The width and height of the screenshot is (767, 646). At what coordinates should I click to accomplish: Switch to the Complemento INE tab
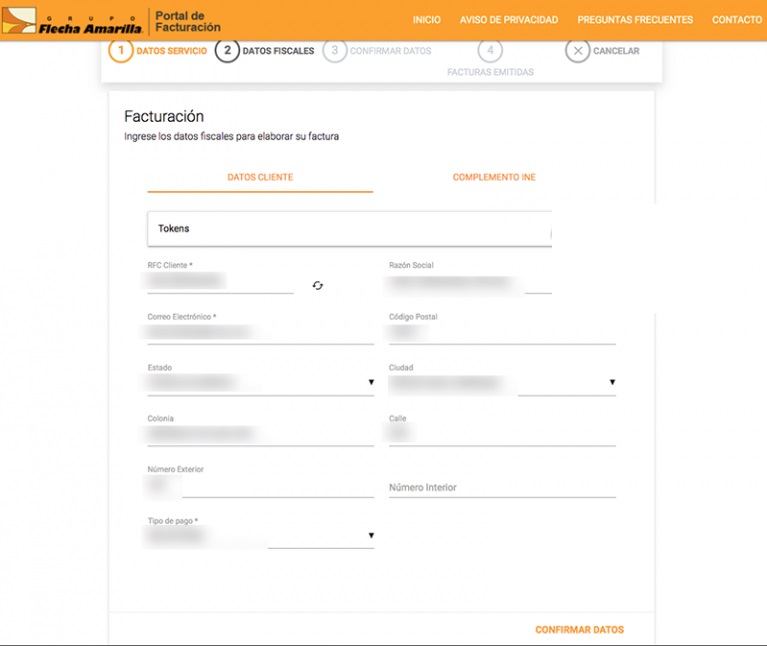click(494, 178)
